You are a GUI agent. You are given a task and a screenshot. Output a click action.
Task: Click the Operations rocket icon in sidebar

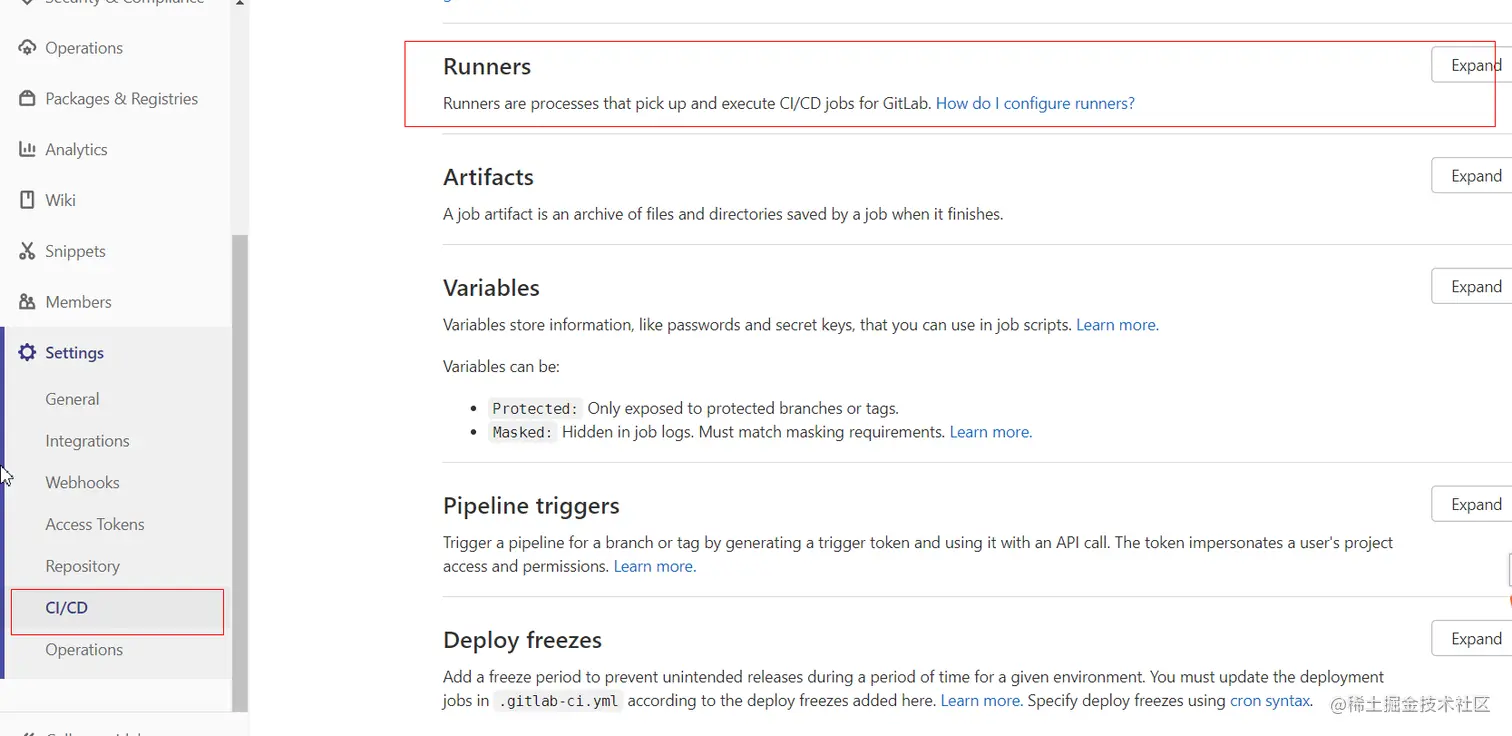[x=27, y=48]
